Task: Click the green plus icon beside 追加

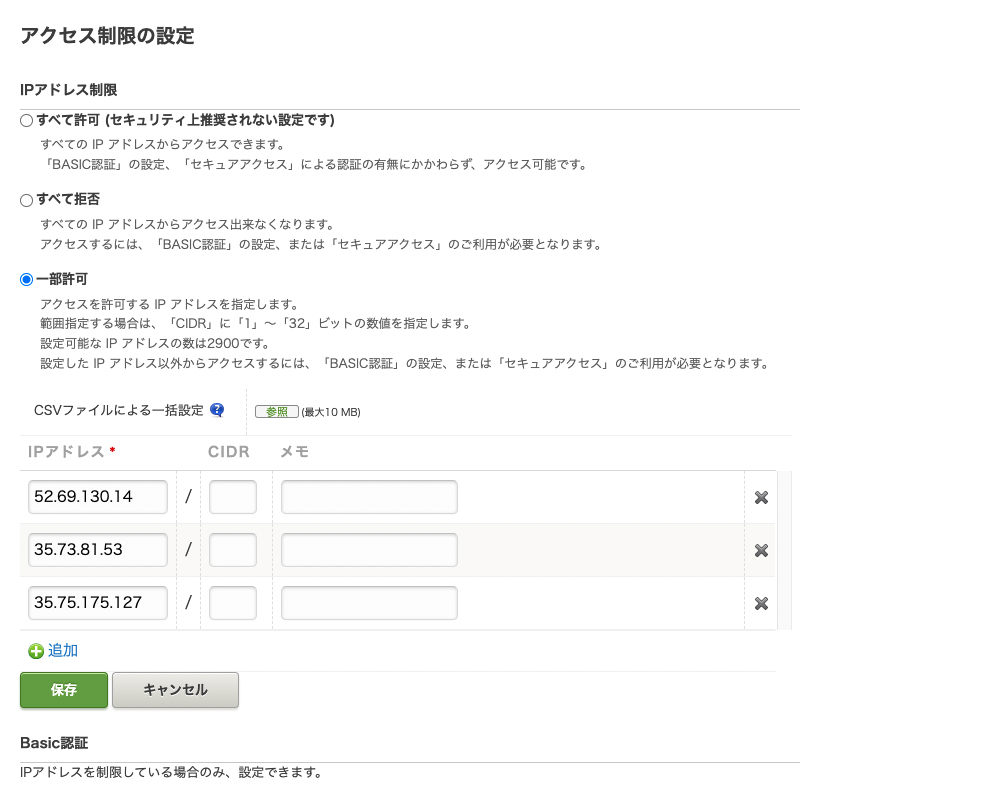Action: coord(34,650)
